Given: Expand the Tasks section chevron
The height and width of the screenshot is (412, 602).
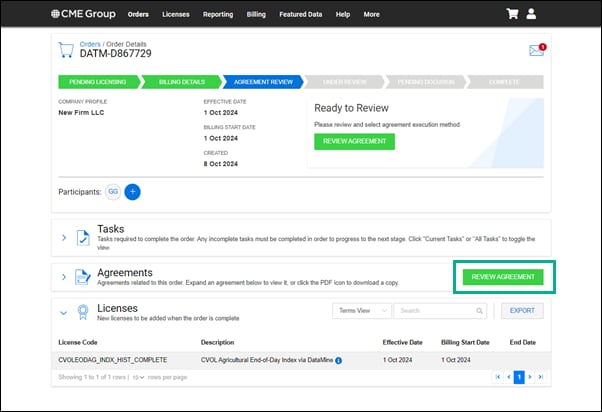Looking at the screenshot, I should tap(64, 238).
